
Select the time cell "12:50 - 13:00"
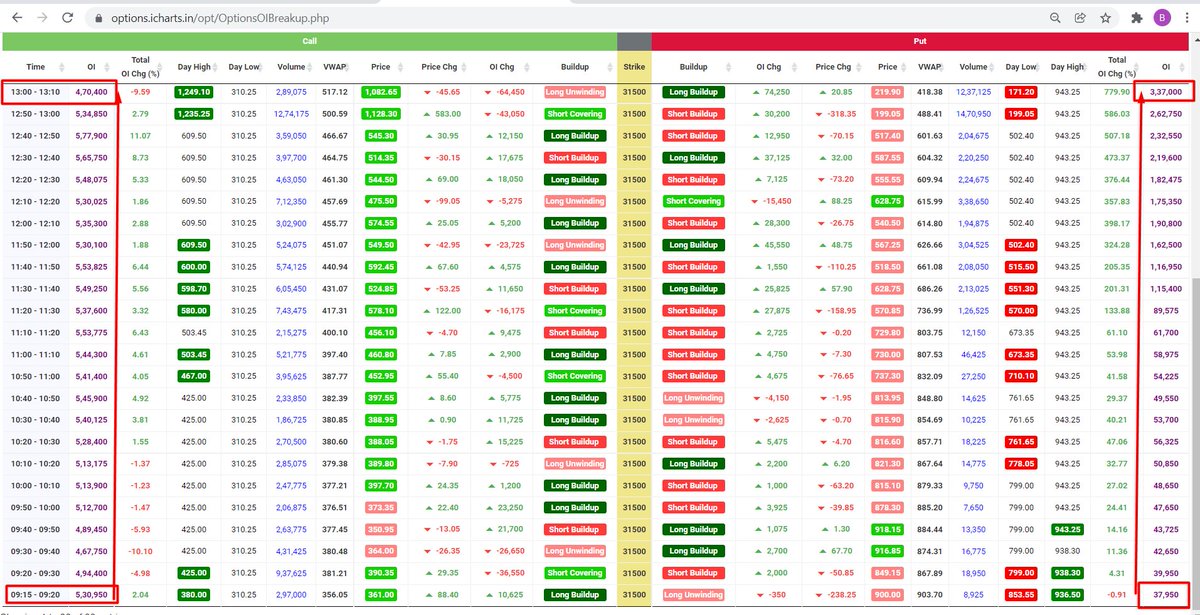pyautogui.click(x=35, y=114)
